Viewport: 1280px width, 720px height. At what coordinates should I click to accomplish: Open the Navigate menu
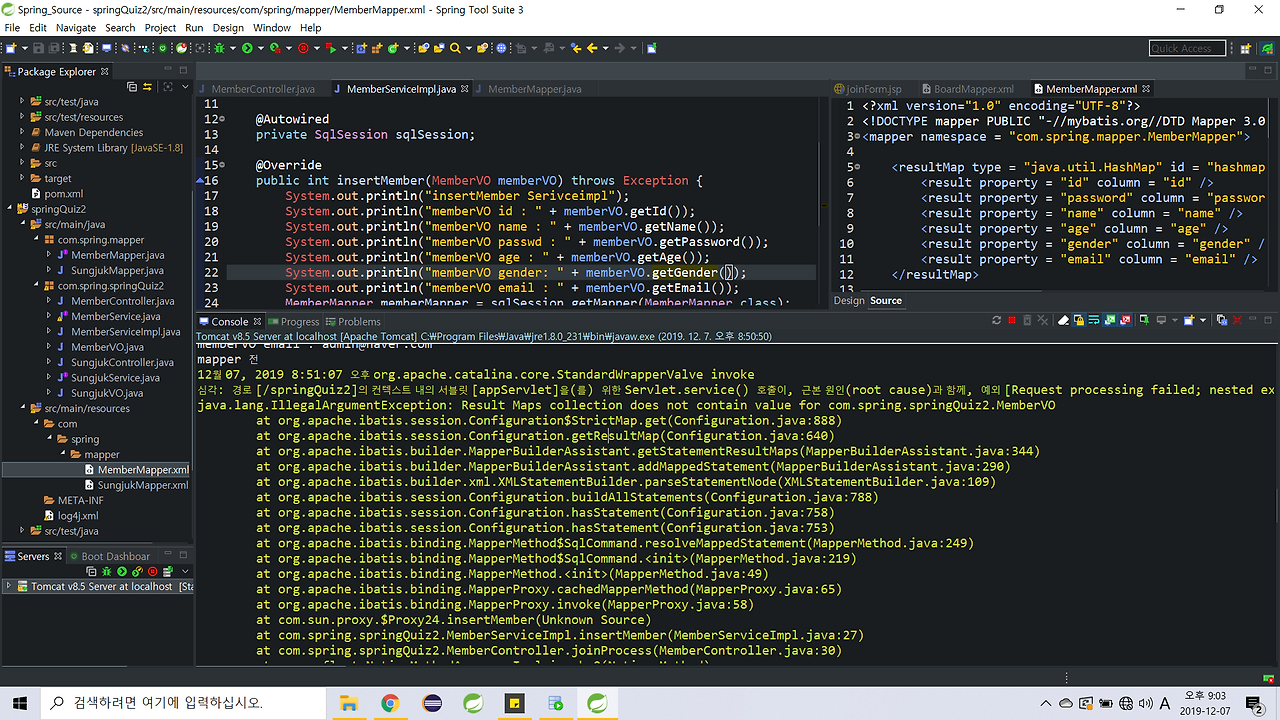[75, 27]
